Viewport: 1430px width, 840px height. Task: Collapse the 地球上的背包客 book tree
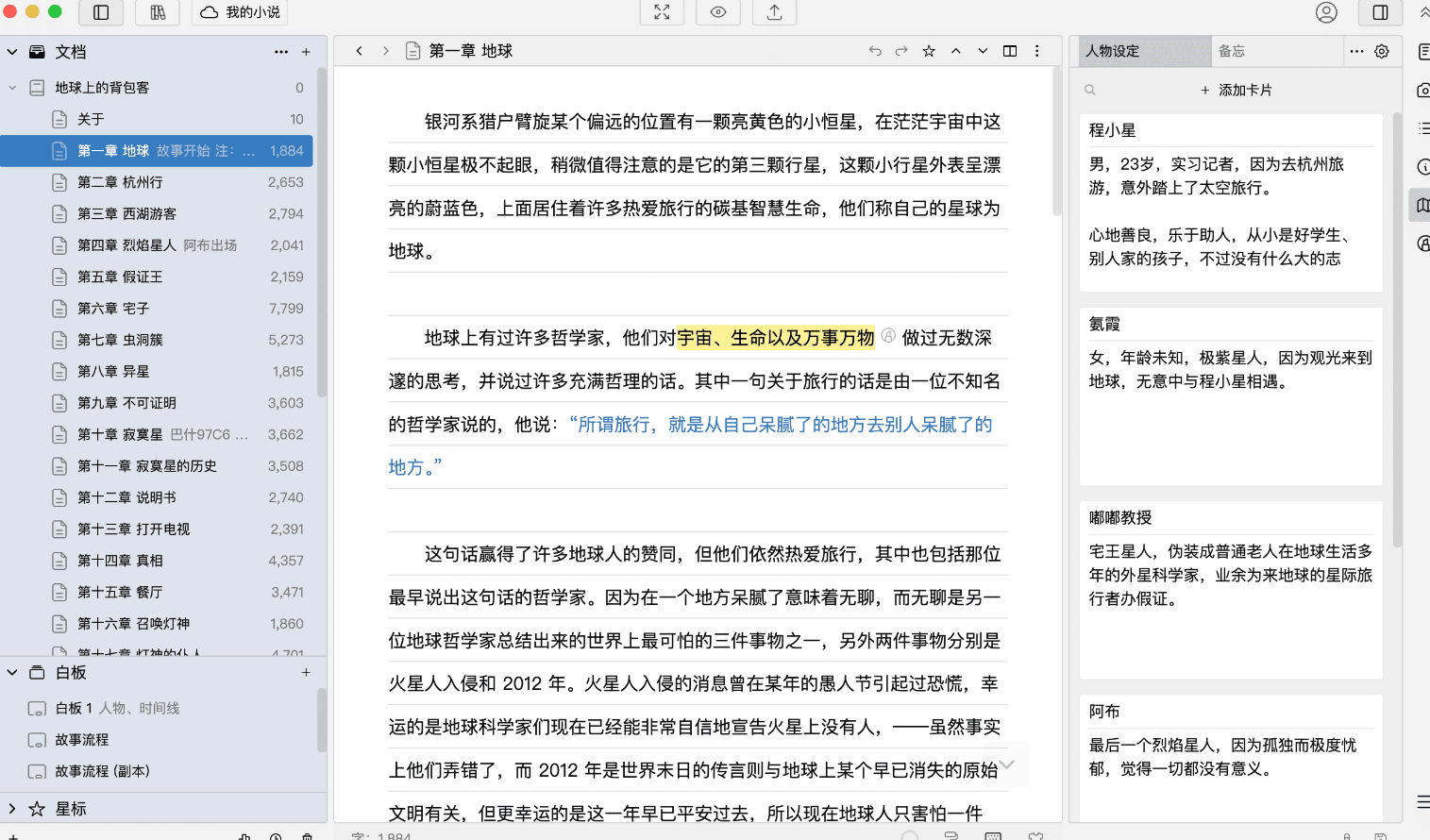click(x=12, y=88)
